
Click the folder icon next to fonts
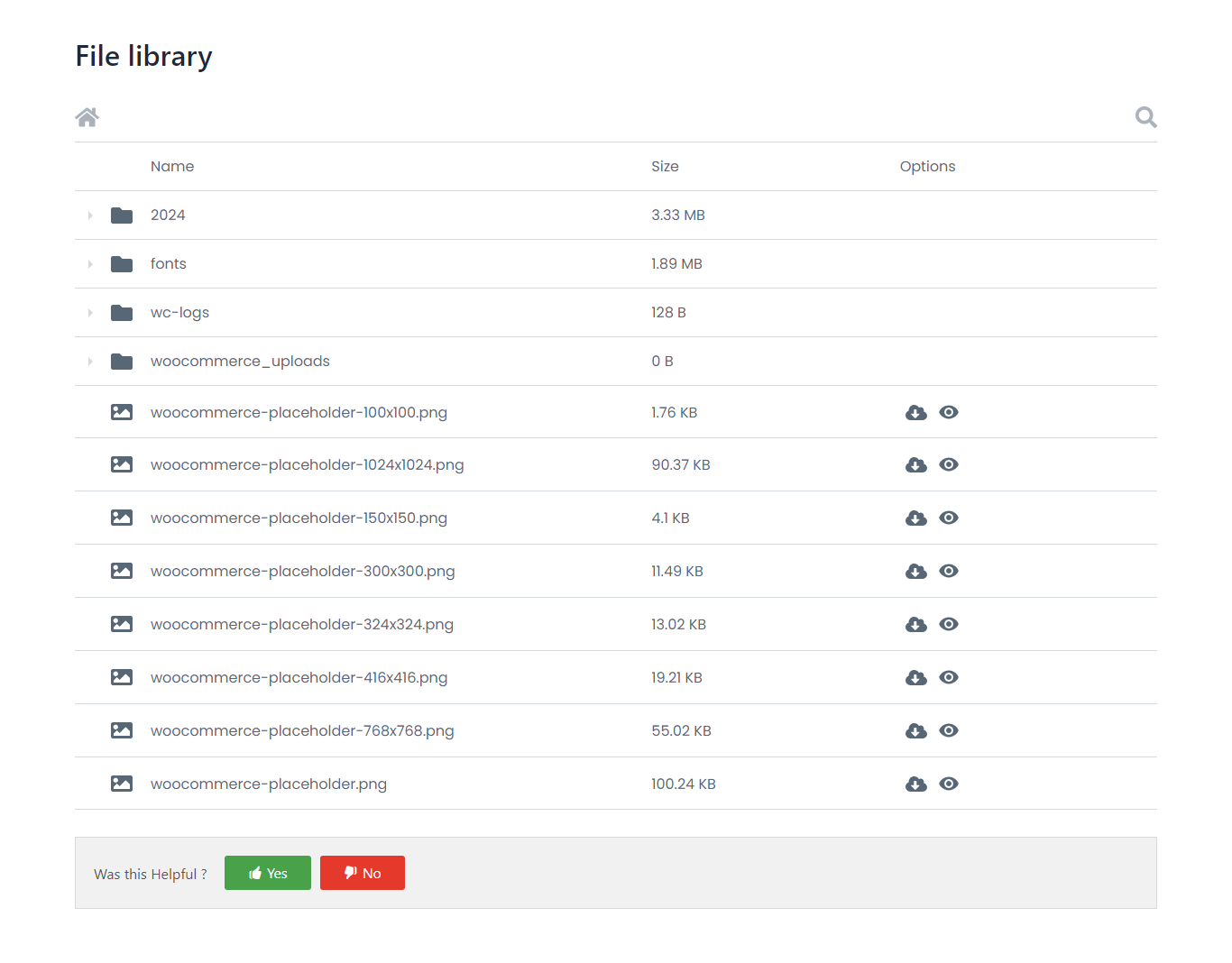(121, 263)
